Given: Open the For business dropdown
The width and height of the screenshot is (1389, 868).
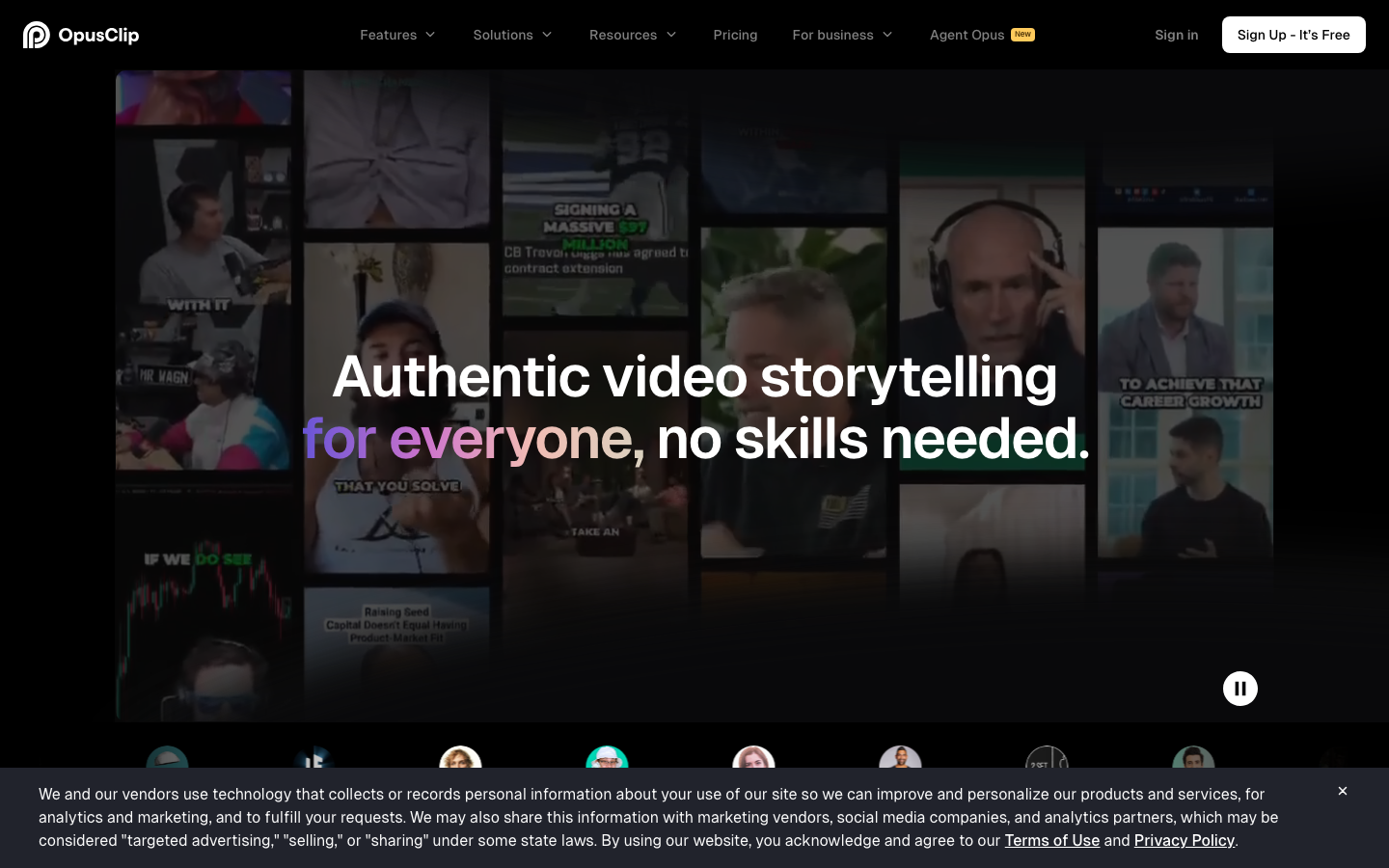Looking at the screenshot, I should click(842, 35).
